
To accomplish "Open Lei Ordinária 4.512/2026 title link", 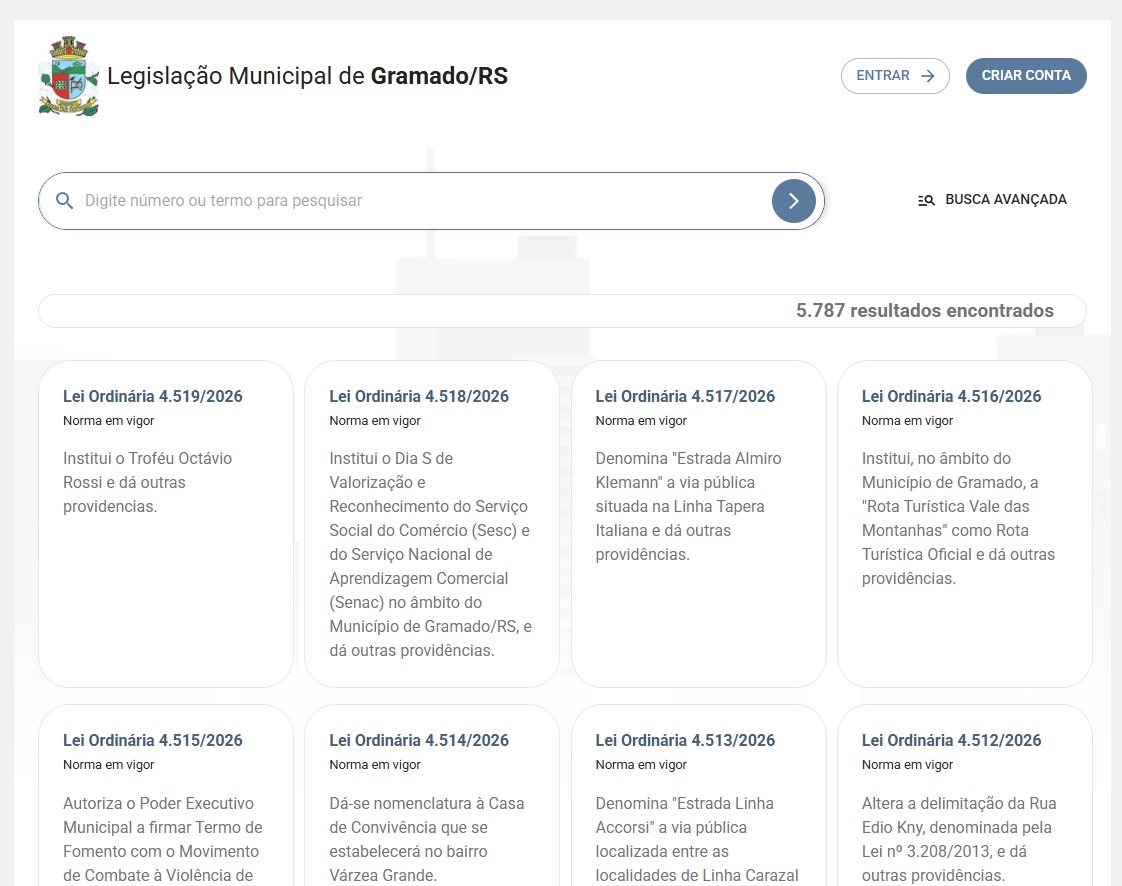I will [951, 741].
